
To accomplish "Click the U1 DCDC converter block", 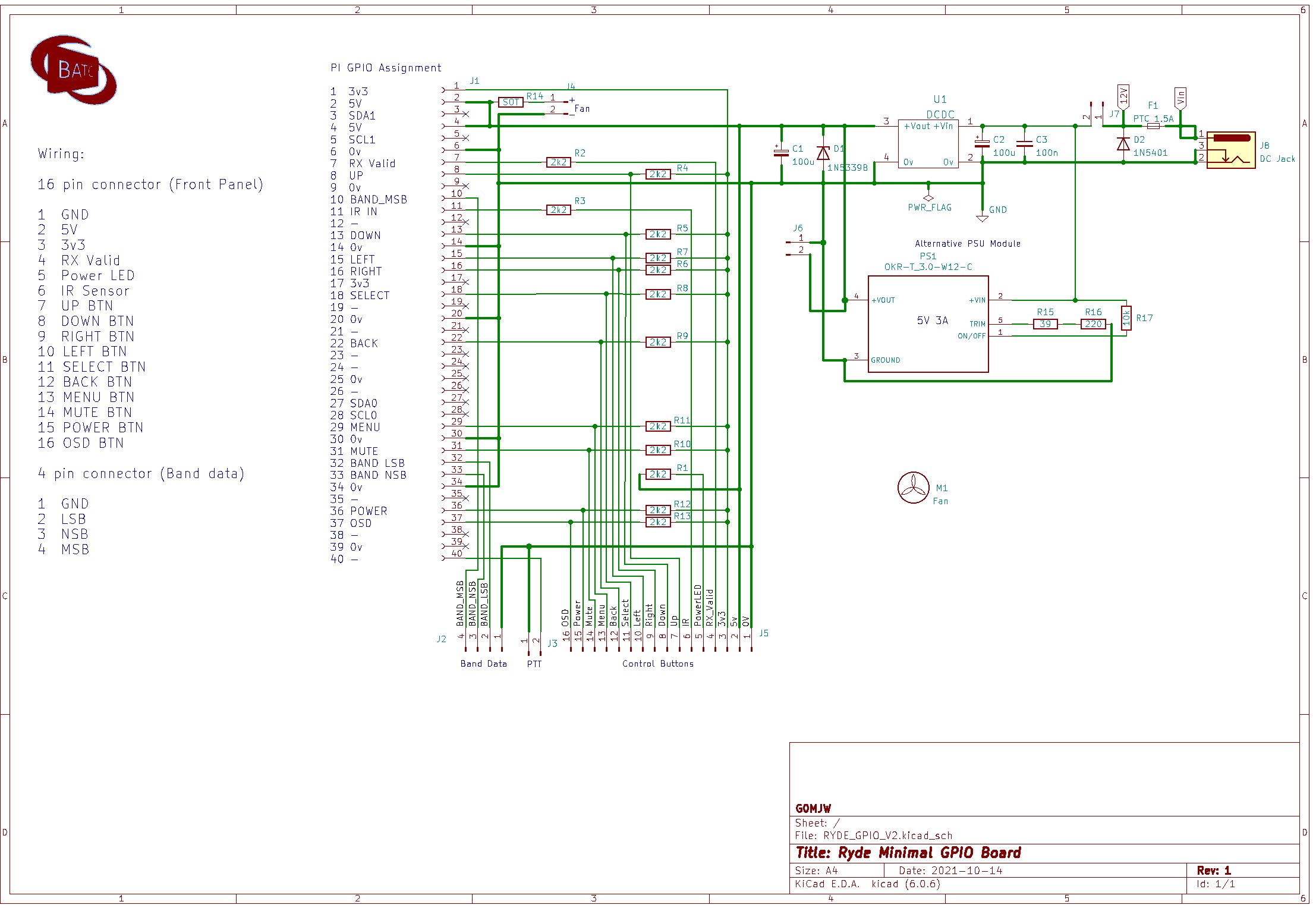I will tap(928, 143).
